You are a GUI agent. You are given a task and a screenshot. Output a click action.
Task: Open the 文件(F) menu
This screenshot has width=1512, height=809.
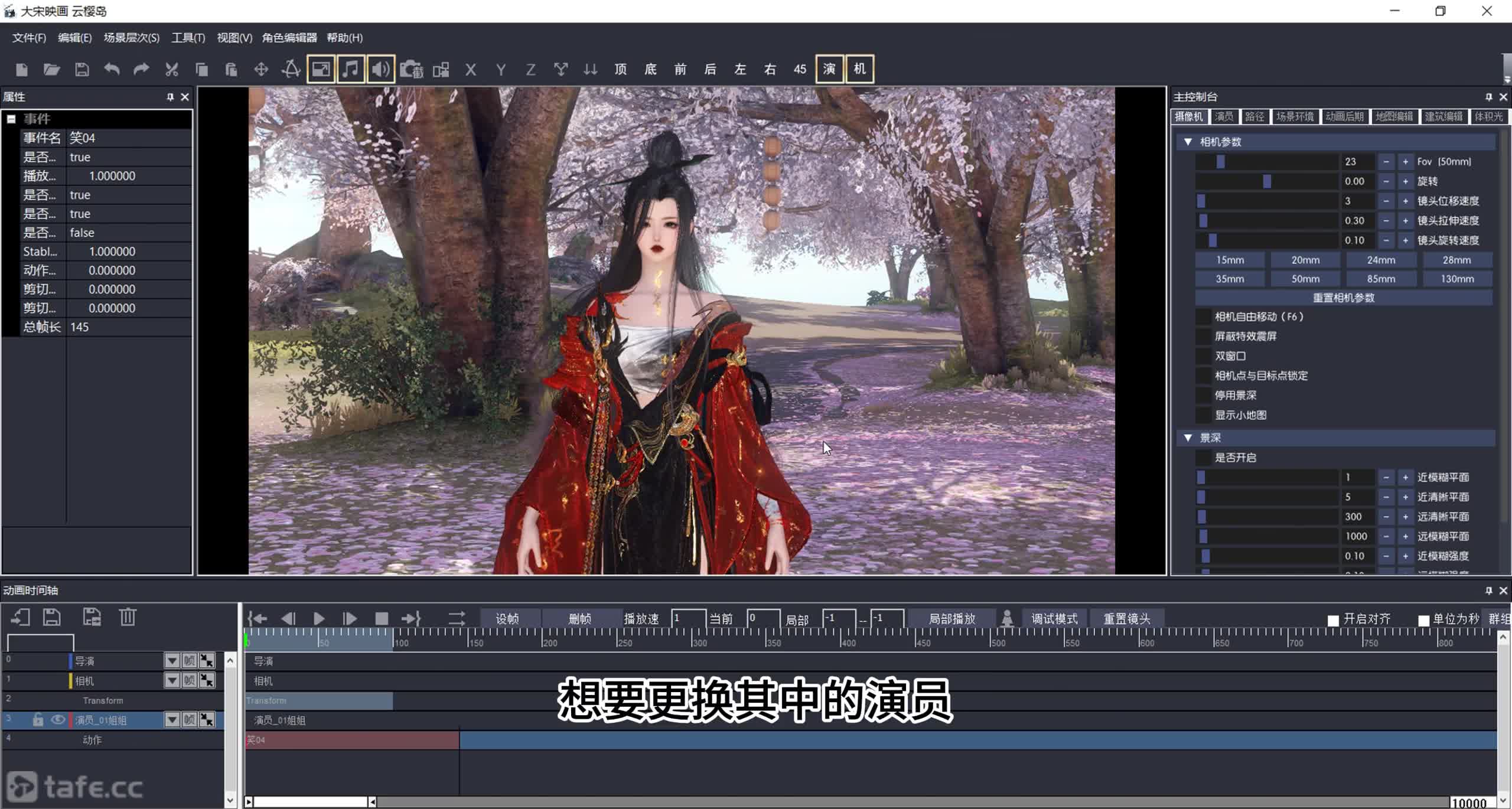[29, 38]
